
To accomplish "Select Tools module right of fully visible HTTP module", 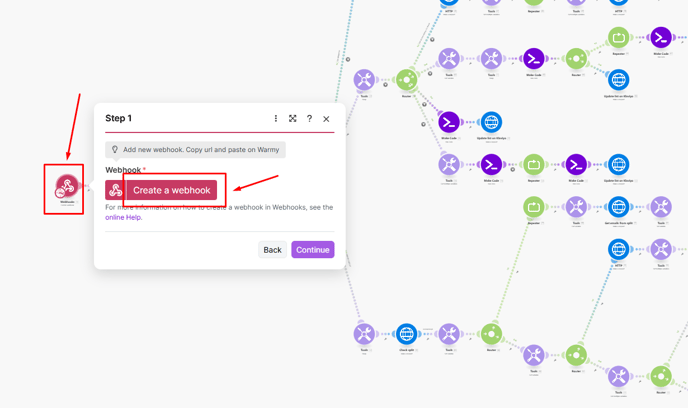I will click(661, 249).
